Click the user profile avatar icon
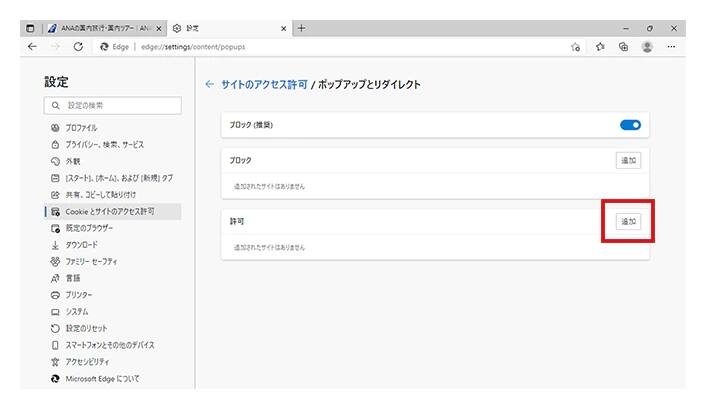The height and width of the screenshot is (410, 706). (x=648, y=47)
